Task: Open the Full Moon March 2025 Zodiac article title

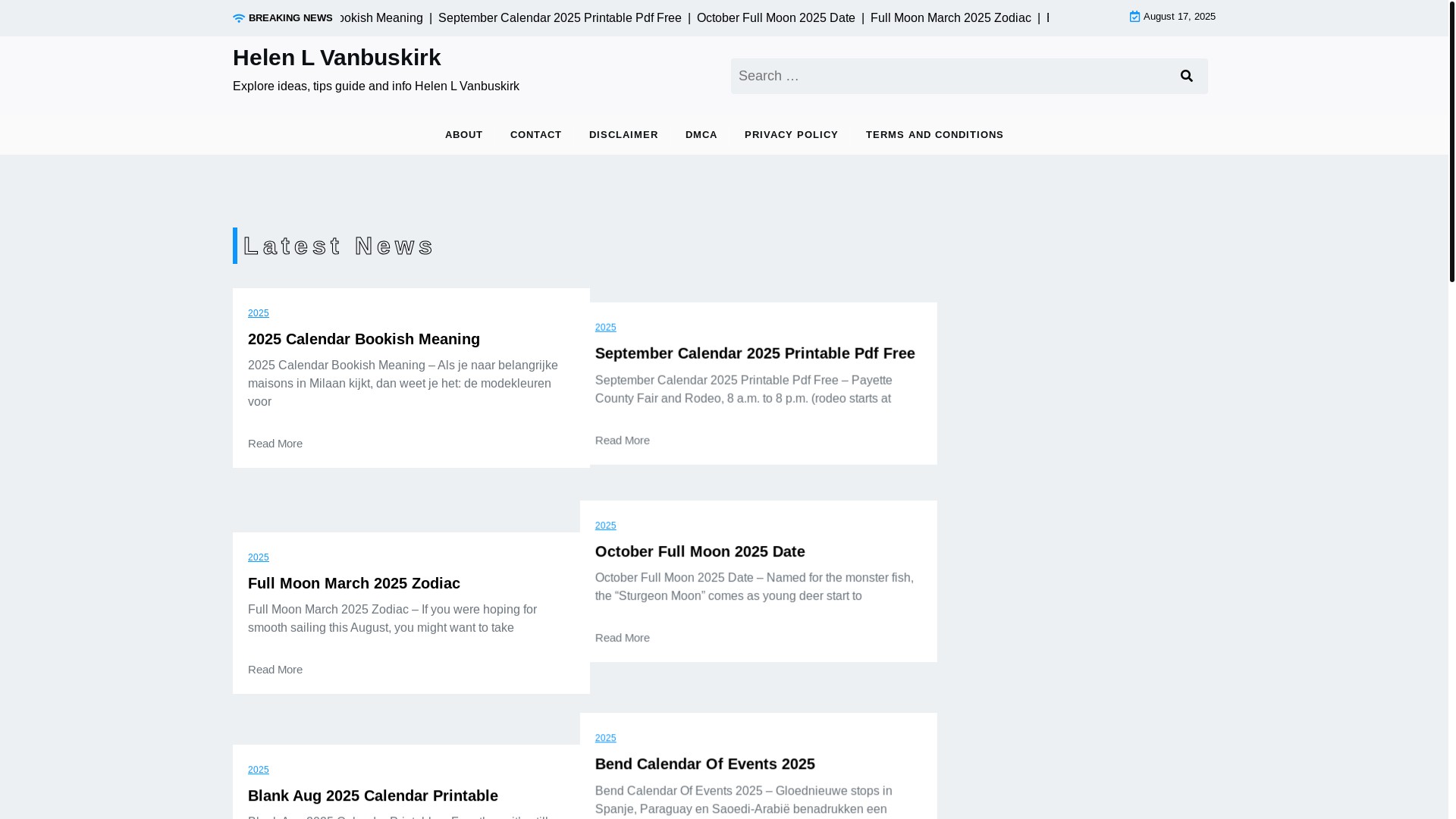Action: pos(354,583)
